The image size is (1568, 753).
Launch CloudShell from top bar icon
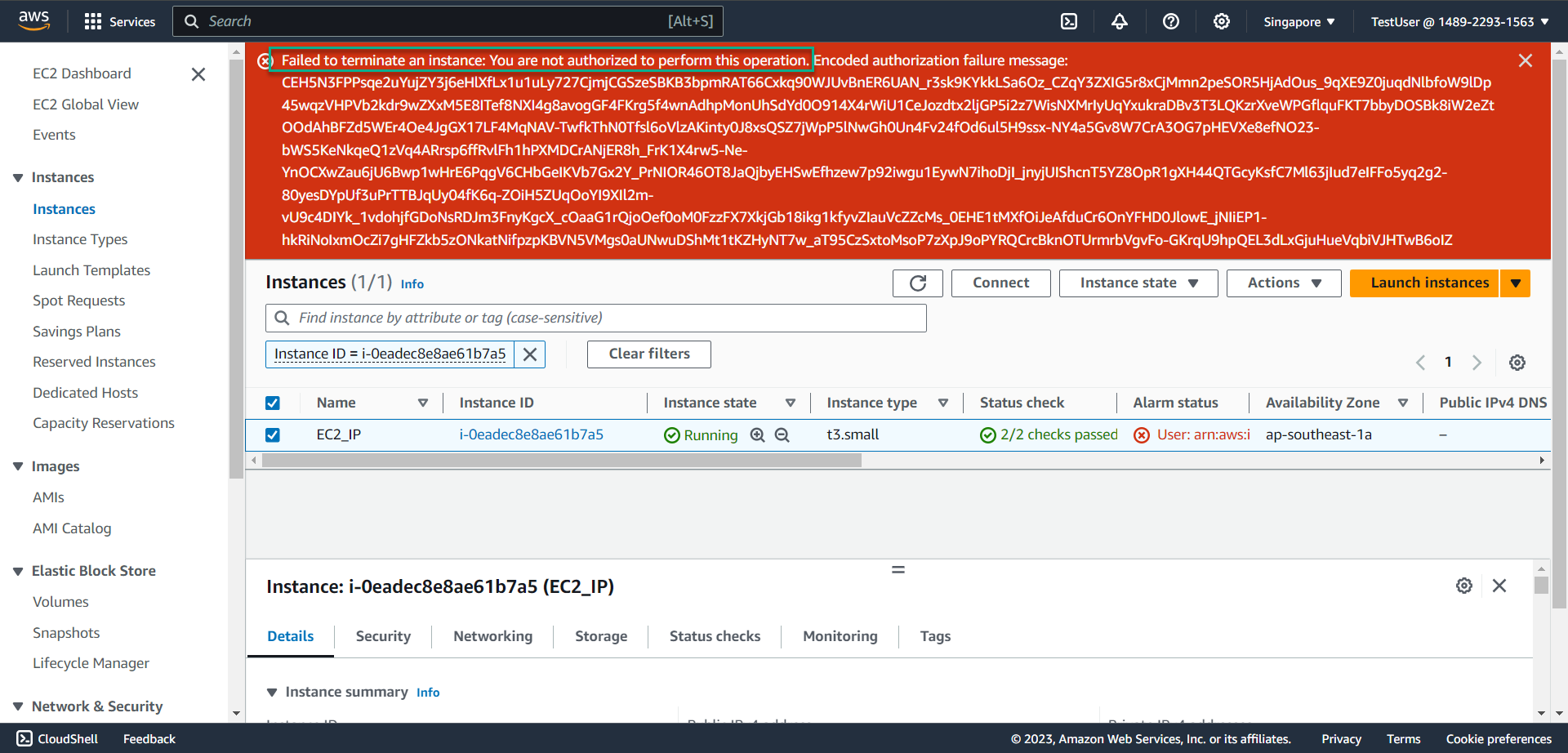coord(1069,21)
